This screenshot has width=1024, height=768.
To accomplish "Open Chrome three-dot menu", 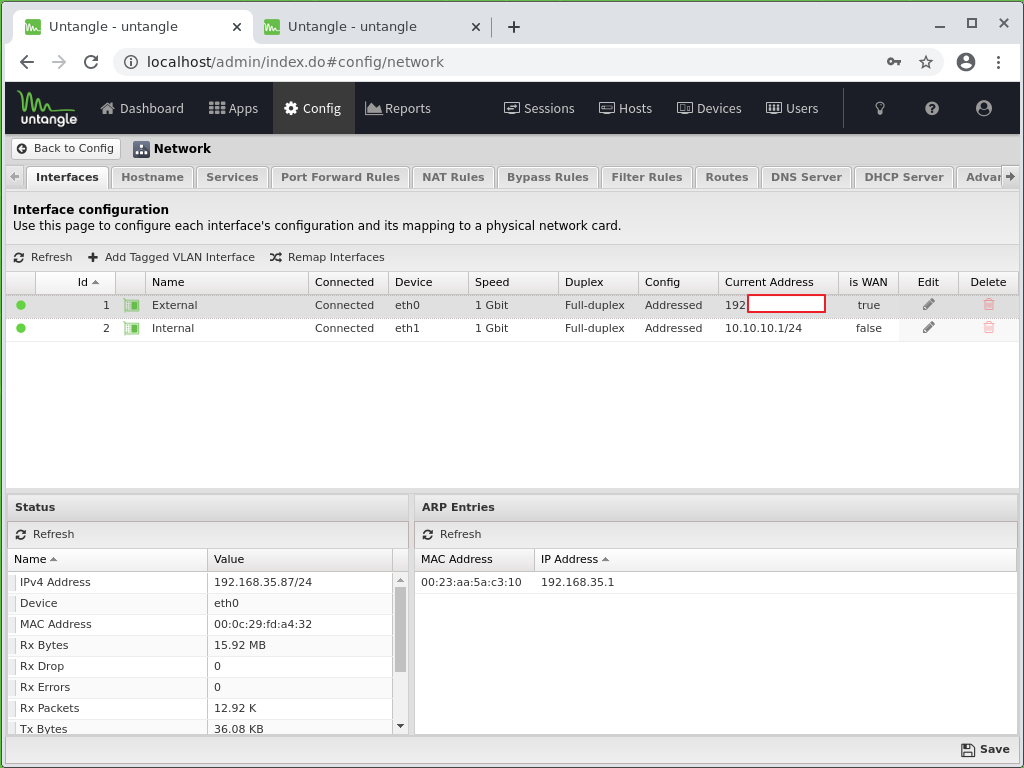I will [x=998, y=62].
